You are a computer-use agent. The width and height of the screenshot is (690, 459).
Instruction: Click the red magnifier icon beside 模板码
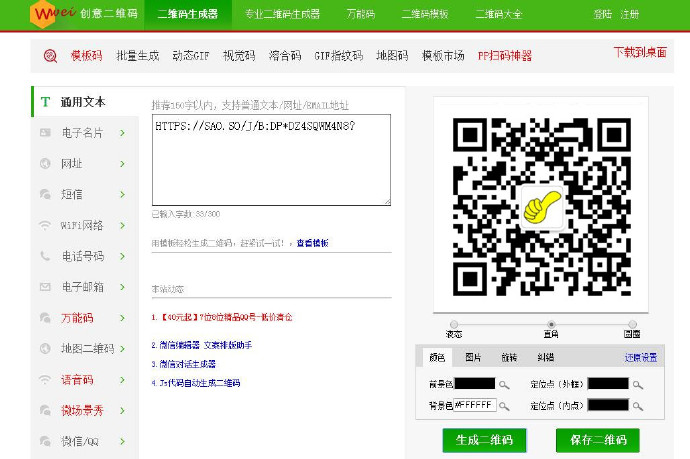(50, 56)
